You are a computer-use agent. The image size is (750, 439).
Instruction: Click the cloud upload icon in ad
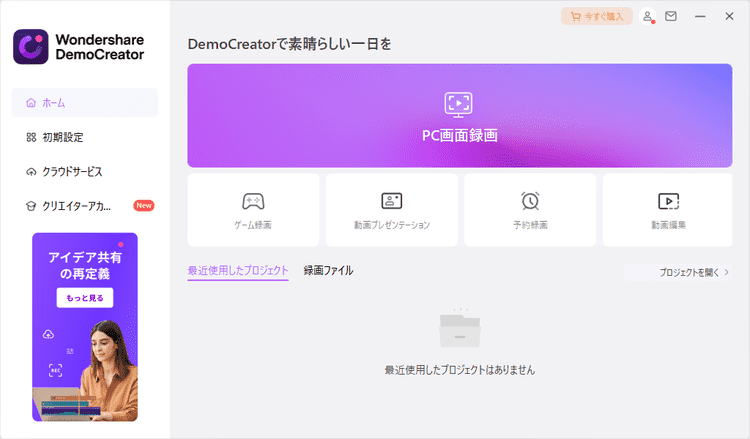(x=48, y=334)
